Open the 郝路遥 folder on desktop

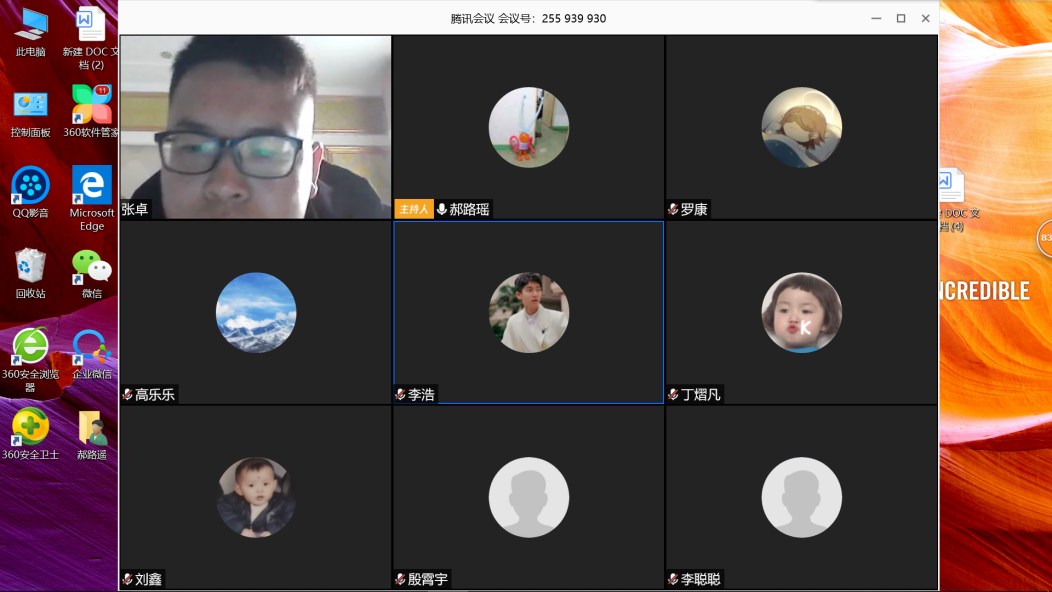point(91,427)
